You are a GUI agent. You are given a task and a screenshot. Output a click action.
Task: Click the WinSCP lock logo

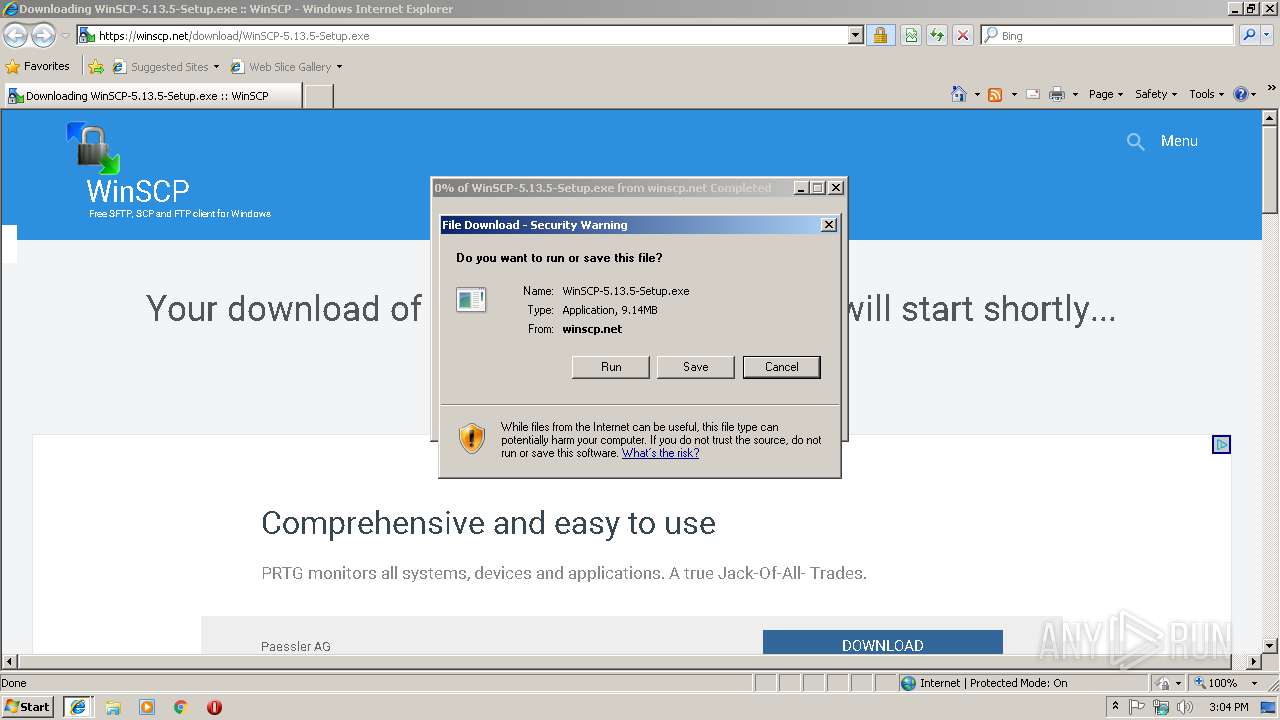94,147
